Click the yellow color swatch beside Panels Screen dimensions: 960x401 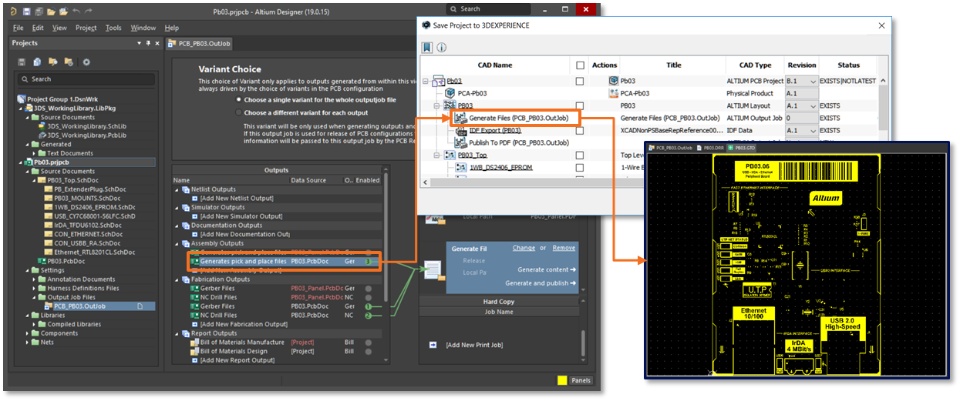tap(561, 380)
